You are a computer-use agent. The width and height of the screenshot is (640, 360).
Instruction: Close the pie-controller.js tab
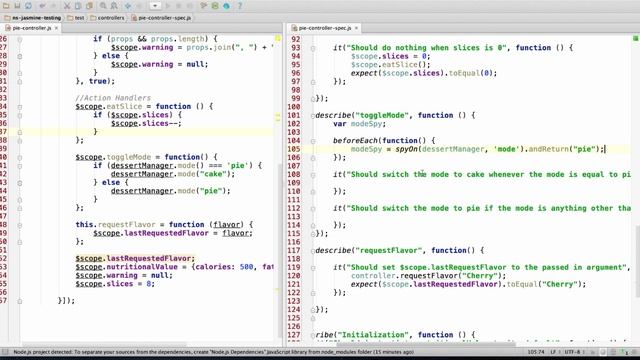[x=56, y=28]
